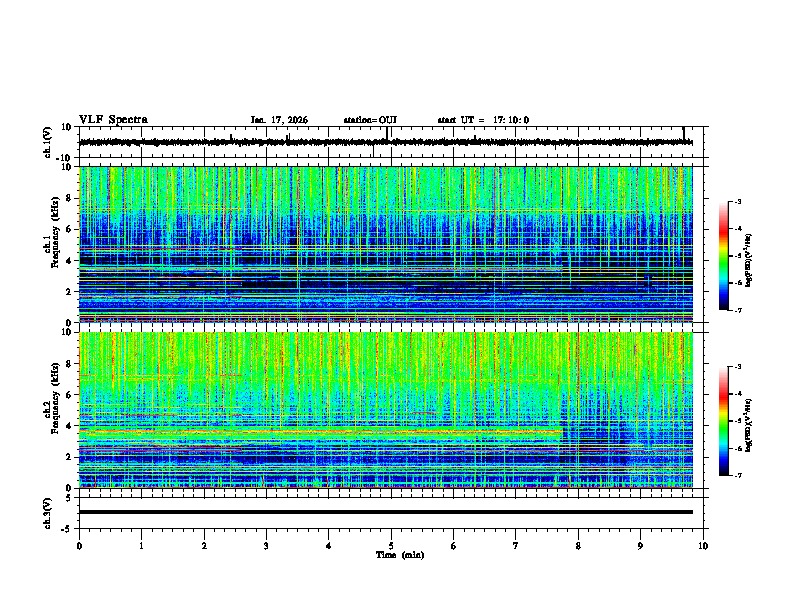Screen dimensions: 792x612
Task: Click the time axis tick label "4"
Action: [x=329, y=546]
